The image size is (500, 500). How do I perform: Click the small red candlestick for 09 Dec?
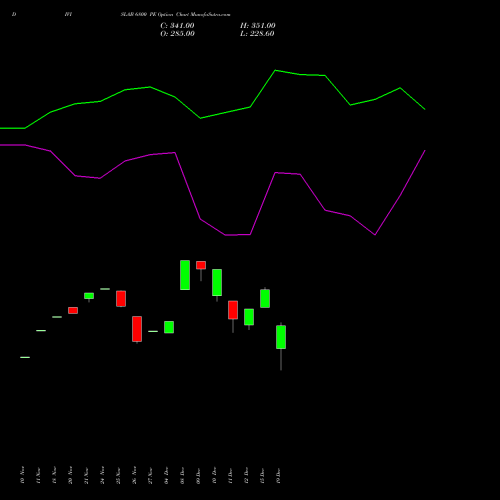201,265
